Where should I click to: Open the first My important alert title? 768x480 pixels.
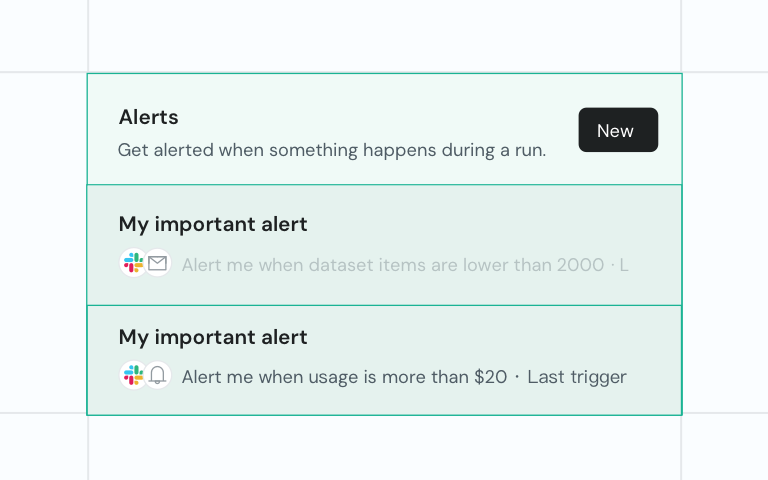[x=213, y=224]
